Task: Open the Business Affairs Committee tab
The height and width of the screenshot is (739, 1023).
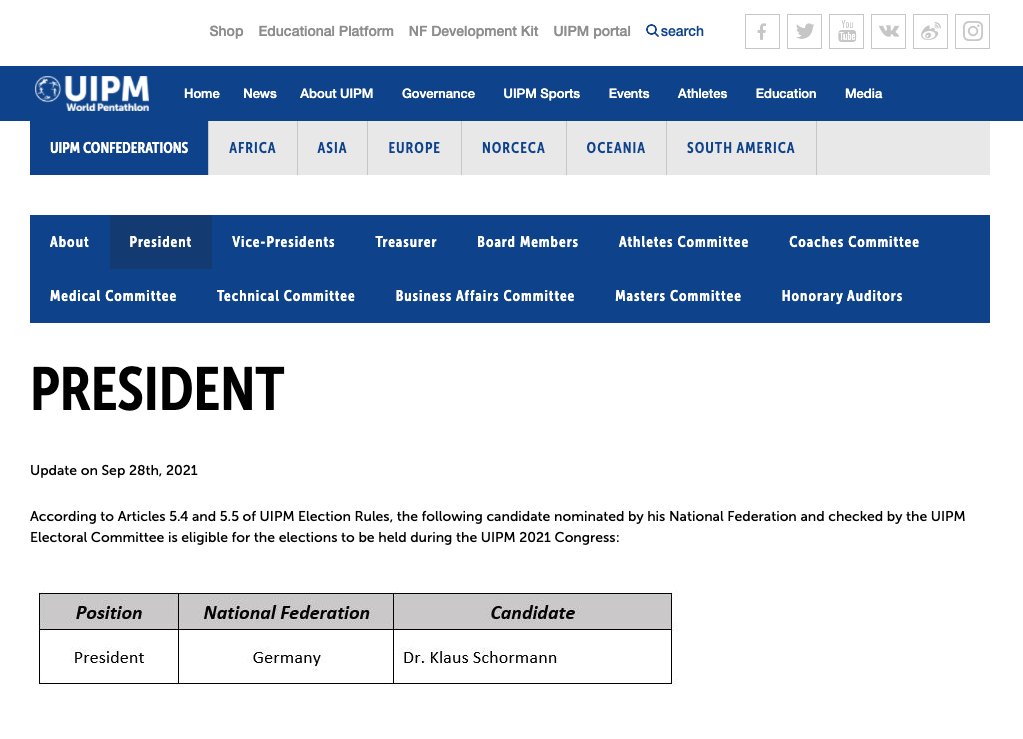Action: [x=485, y=296]
